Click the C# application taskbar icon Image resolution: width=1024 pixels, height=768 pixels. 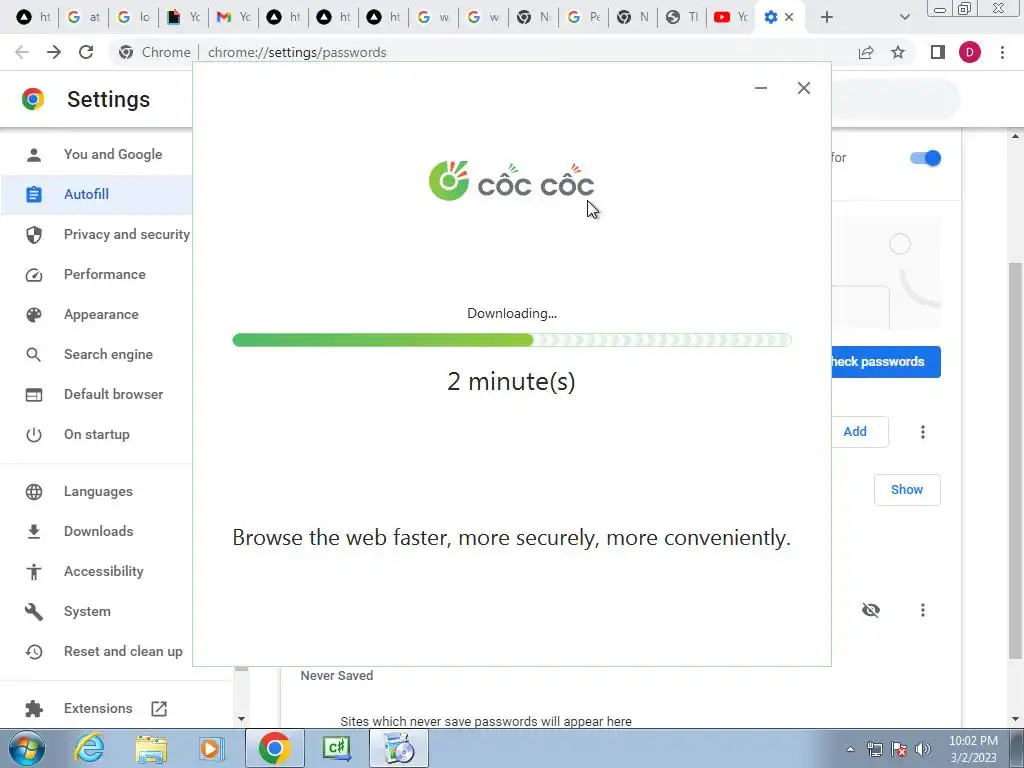coord(336,748)
